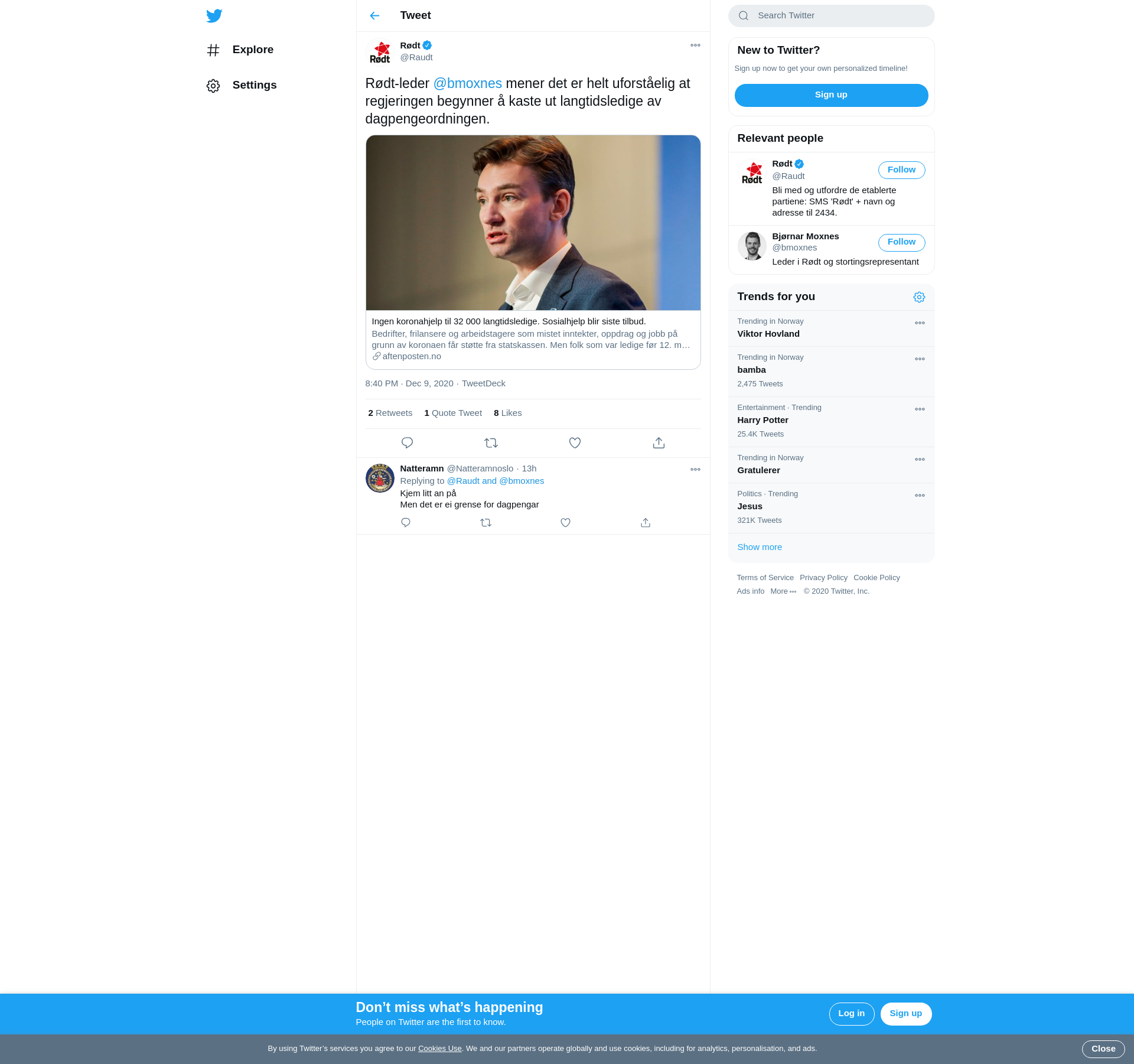Reply to Natteramn's tweet

(x=406, y=523)
